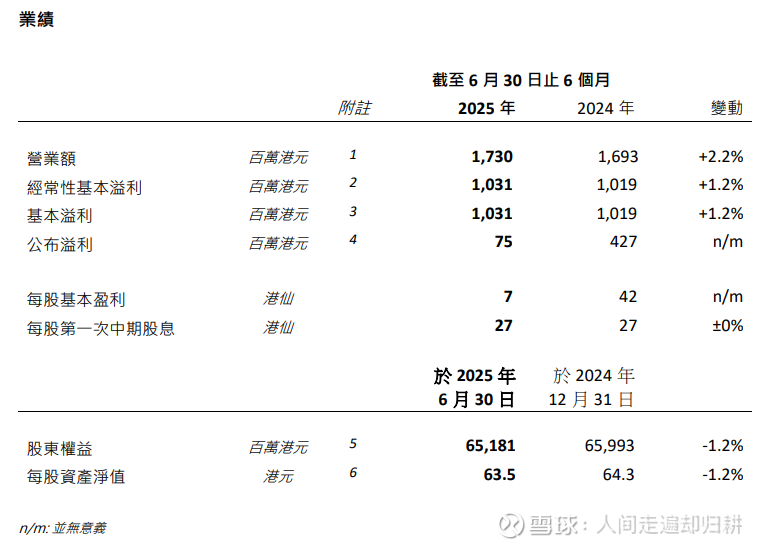Click the 2024 年 column header
764x548 pixels.
tap(606, 108)
